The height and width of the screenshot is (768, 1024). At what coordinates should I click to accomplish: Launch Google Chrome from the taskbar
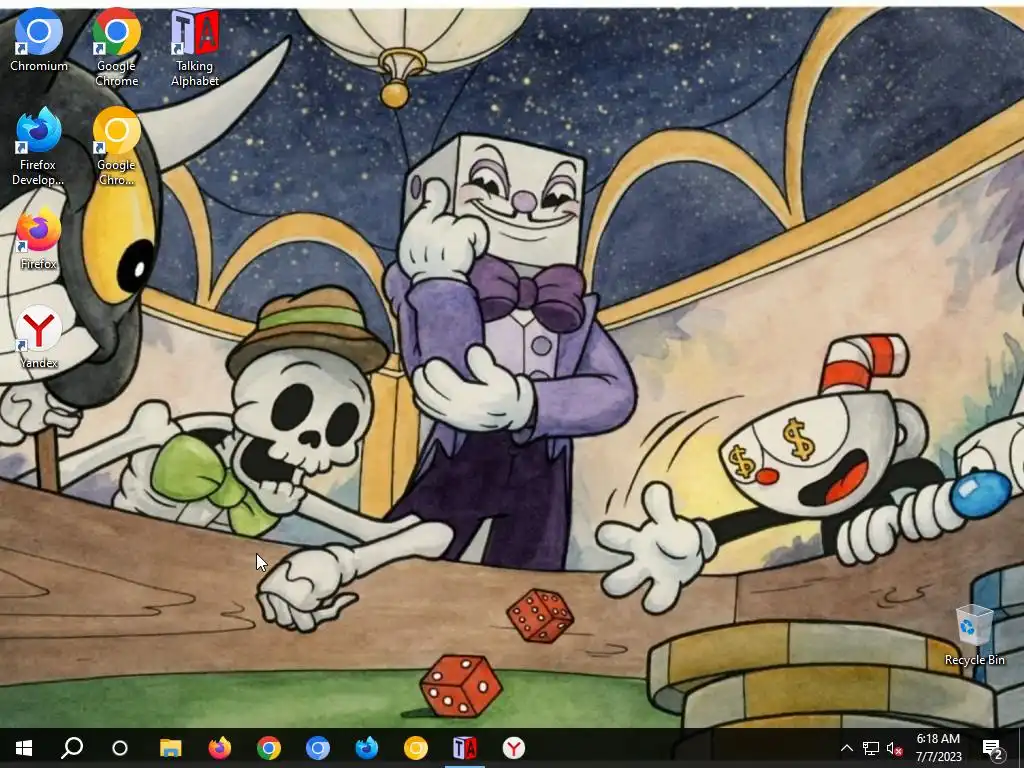[268, 748]
